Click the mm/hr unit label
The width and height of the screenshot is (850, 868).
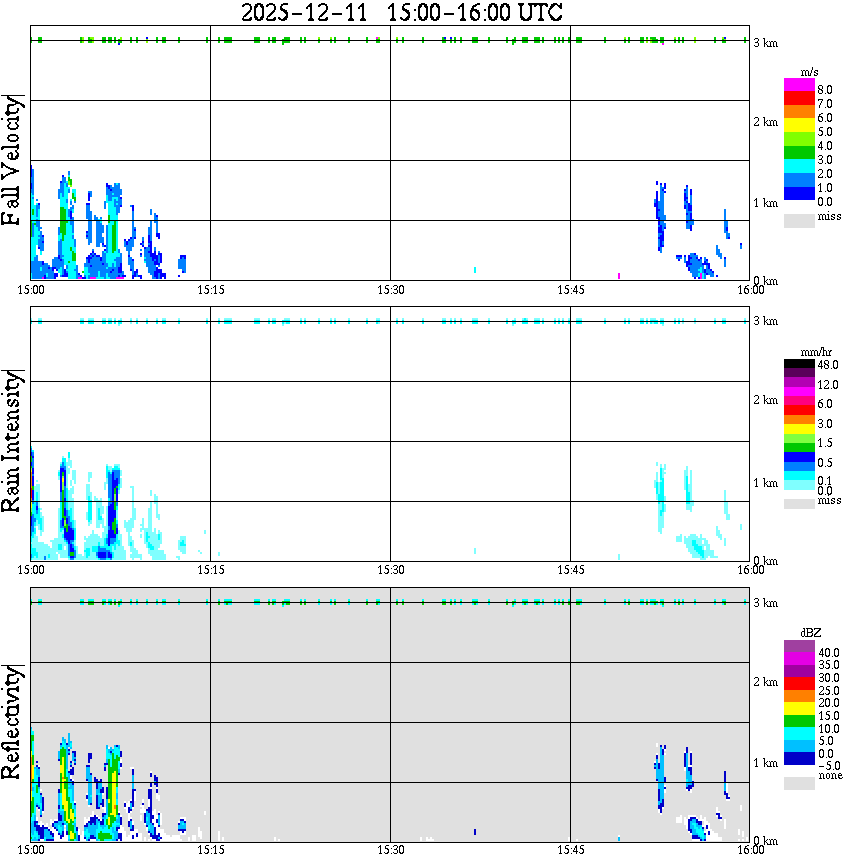tap(816, 352)
